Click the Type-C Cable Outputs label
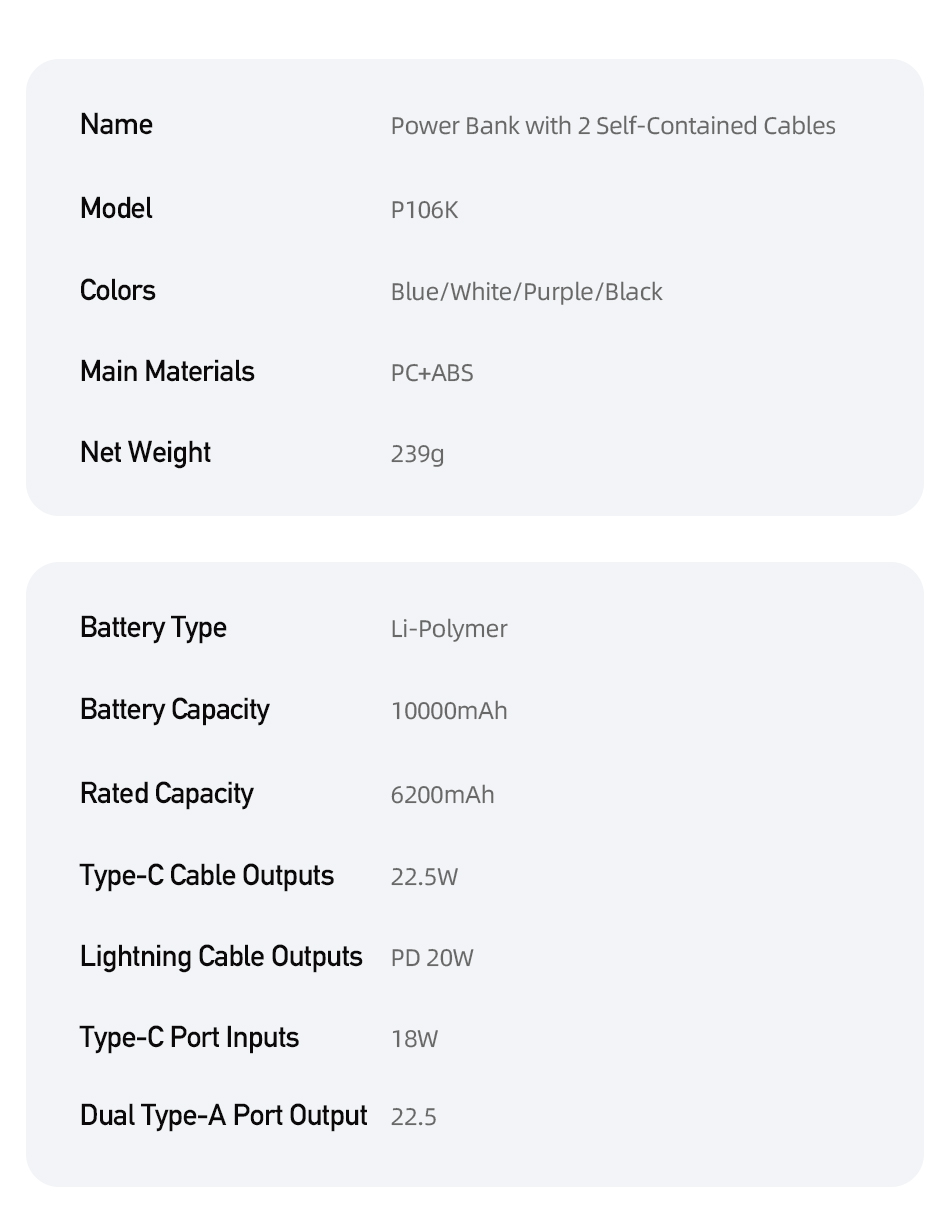 pos(207,876)
